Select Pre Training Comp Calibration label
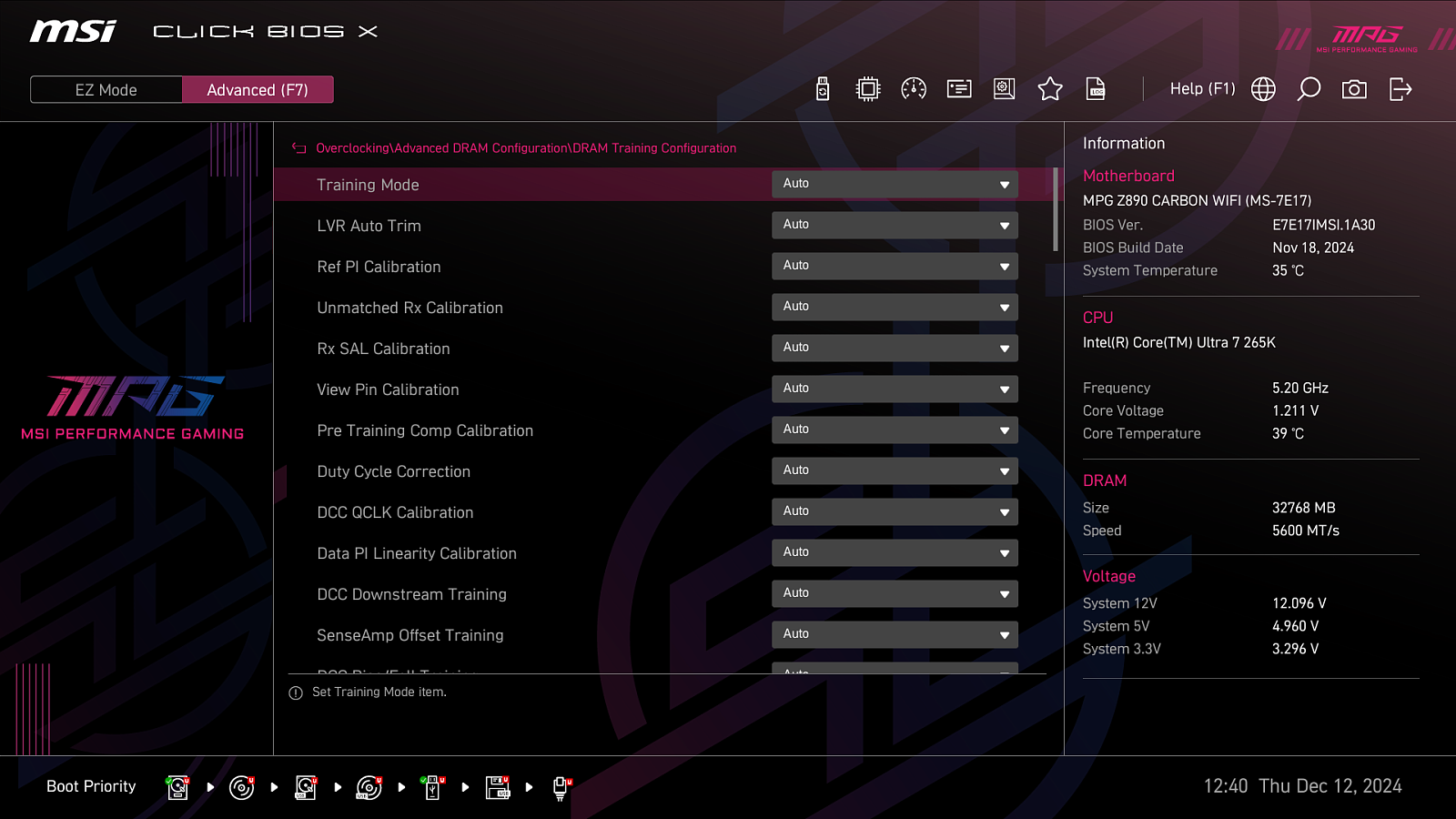 coord(425,430)
